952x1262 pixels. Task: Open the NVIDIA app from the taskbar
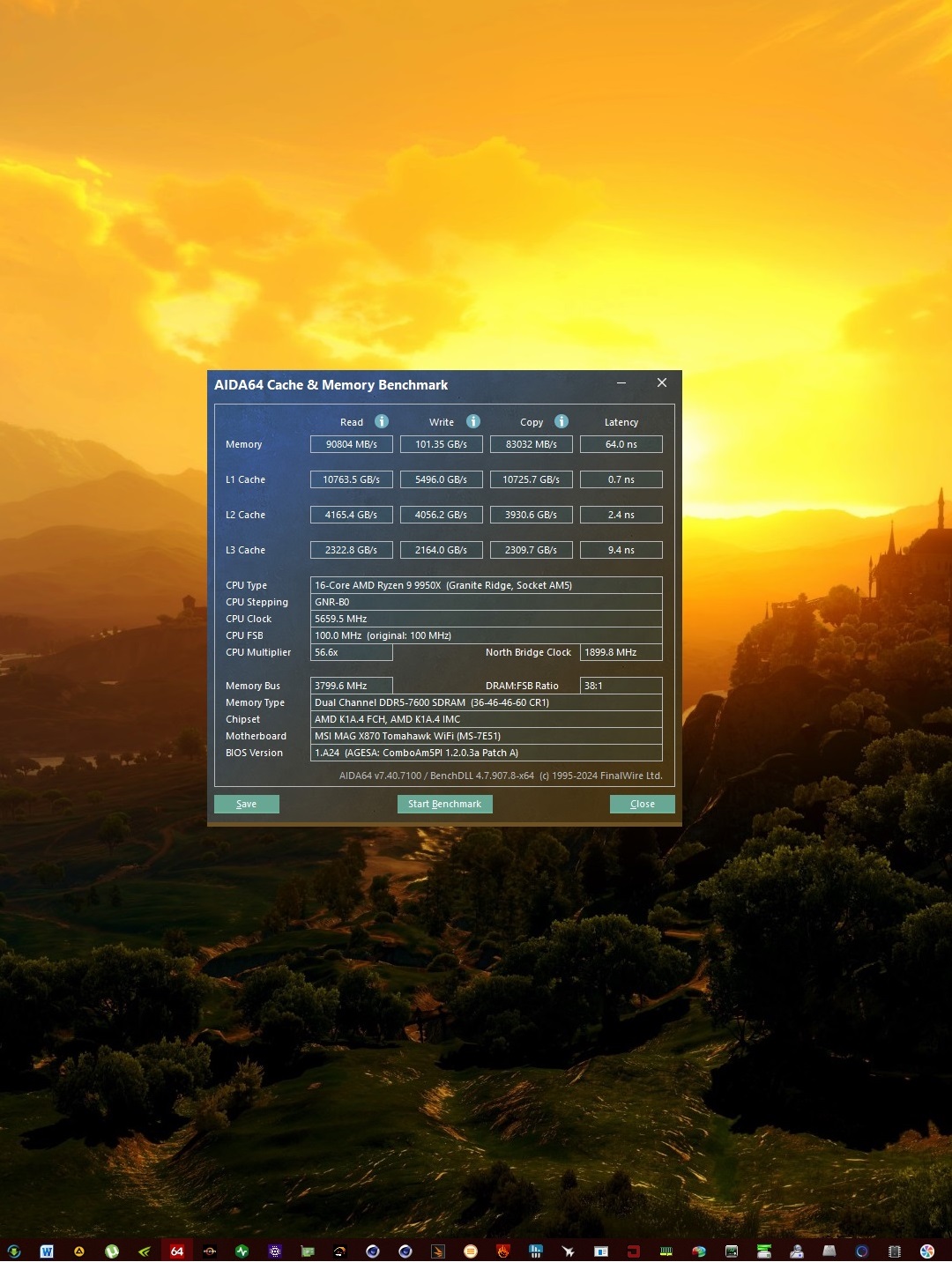(x=145, y=1251)
